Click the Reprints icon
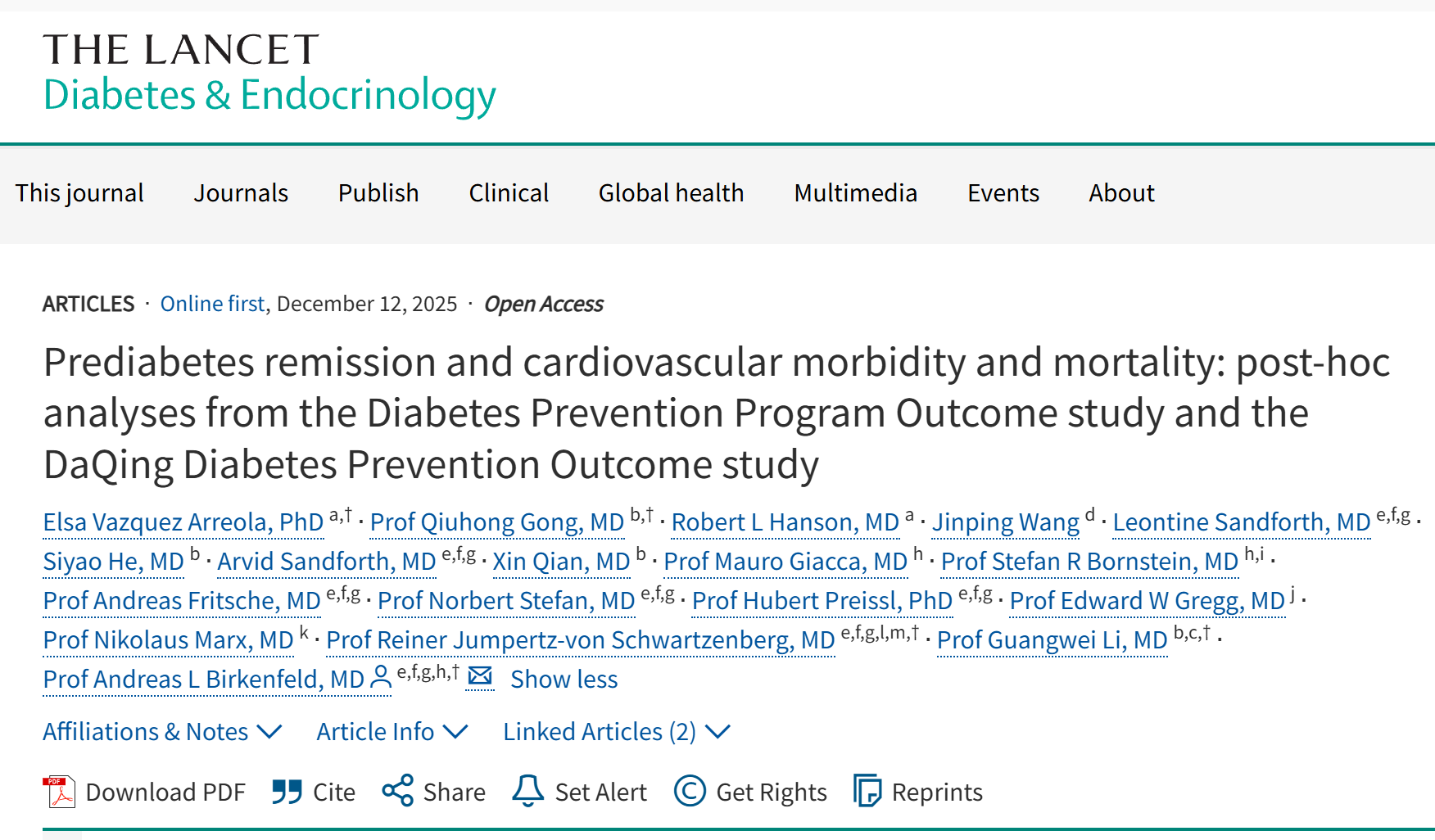 click(x=867, y=792)
